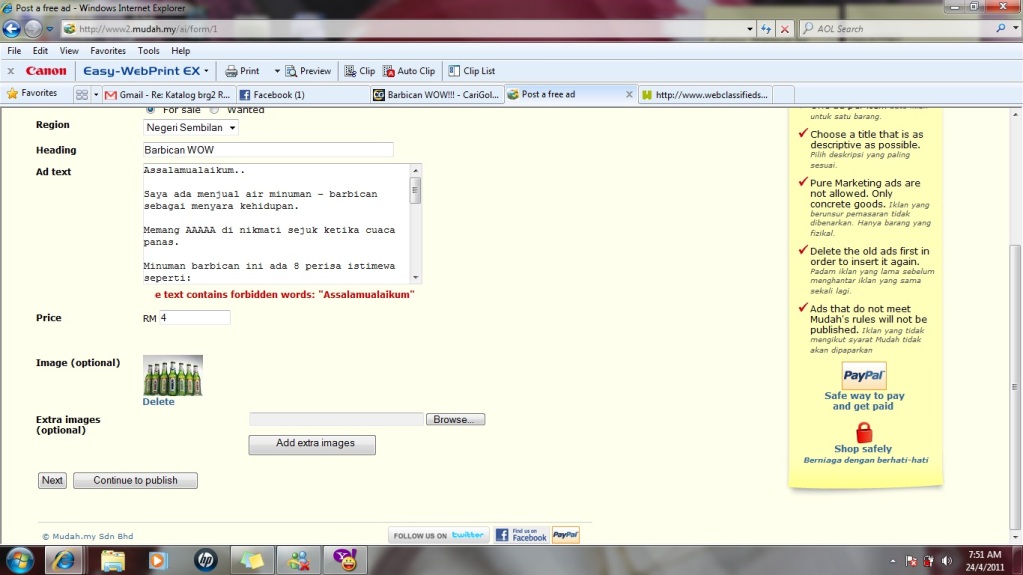This screenshot has width=1023, height=575.
Task: Go back with the browser Back arrow
Action: (x=12, y=29)
